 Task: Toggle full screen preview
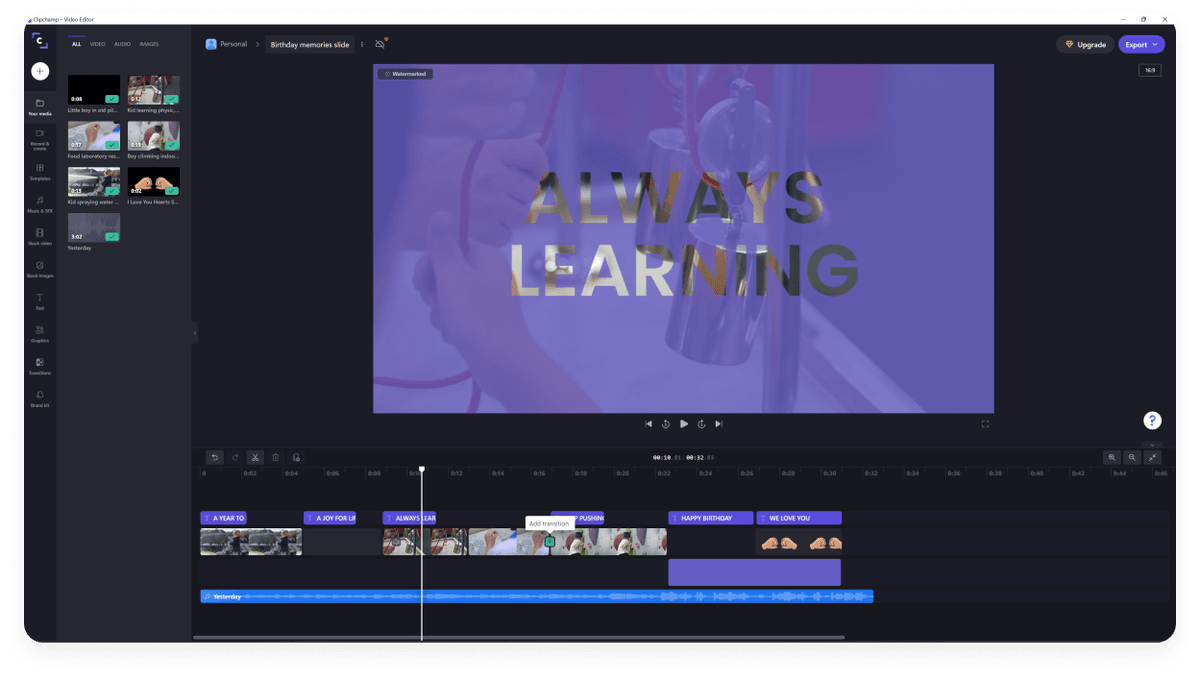click(x=985, y=423)
